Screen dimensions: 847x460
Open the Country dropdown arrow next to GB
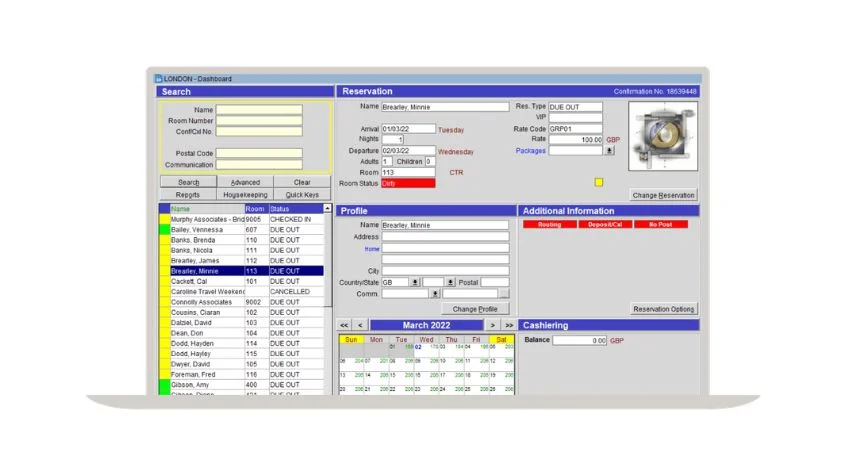(x=415, y=282)
